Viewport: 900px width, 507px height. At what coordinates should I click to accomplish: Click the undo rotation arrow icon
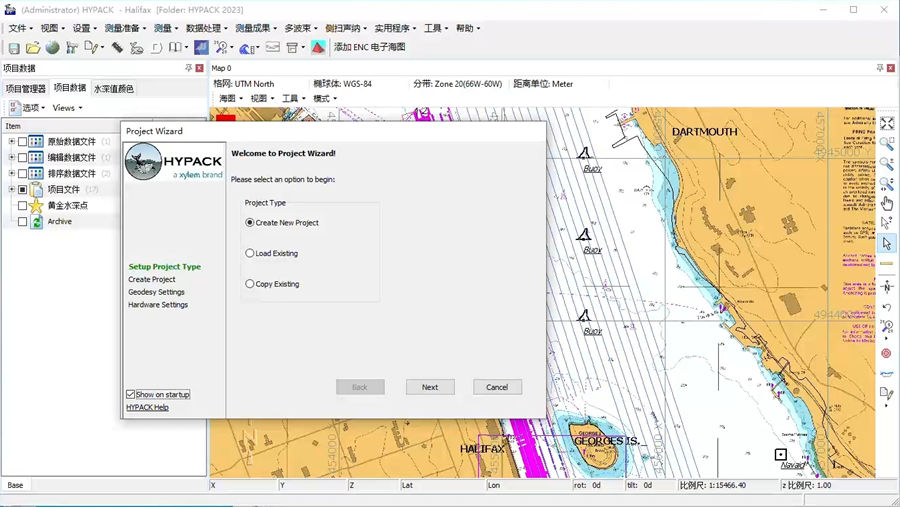click(887, 307)
